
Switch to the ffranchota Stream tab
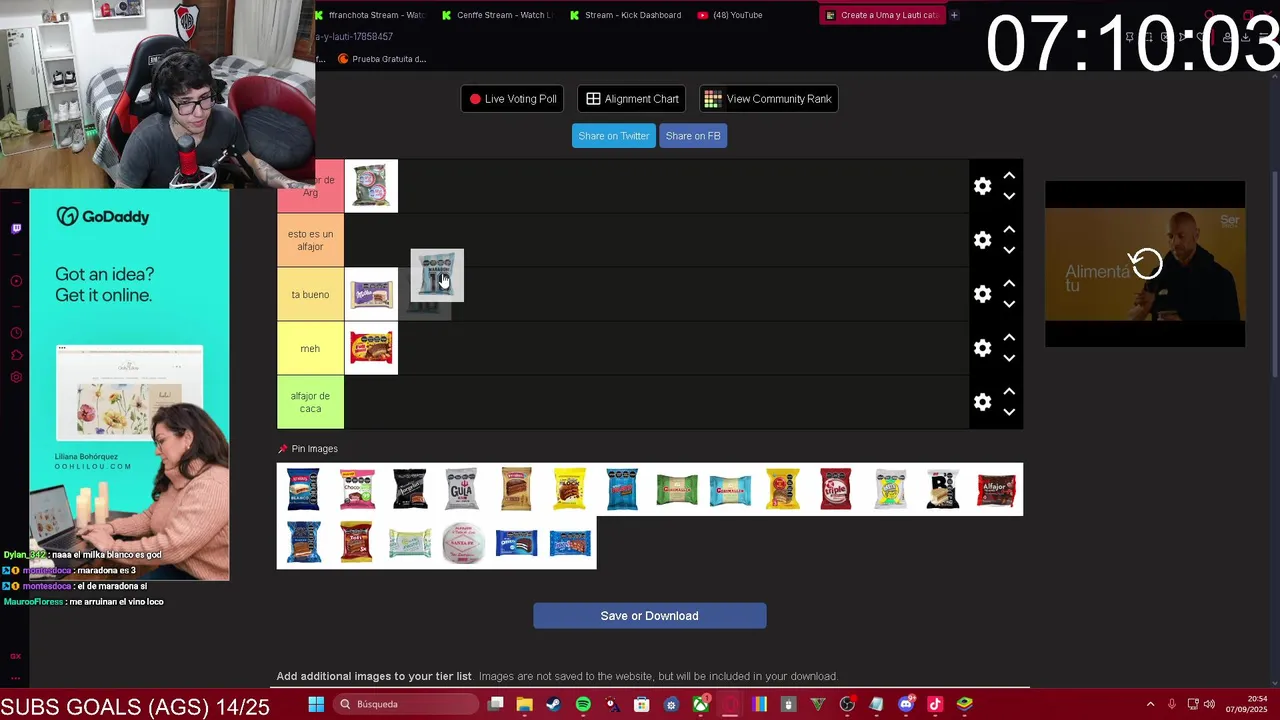click(x=371, y=15)
